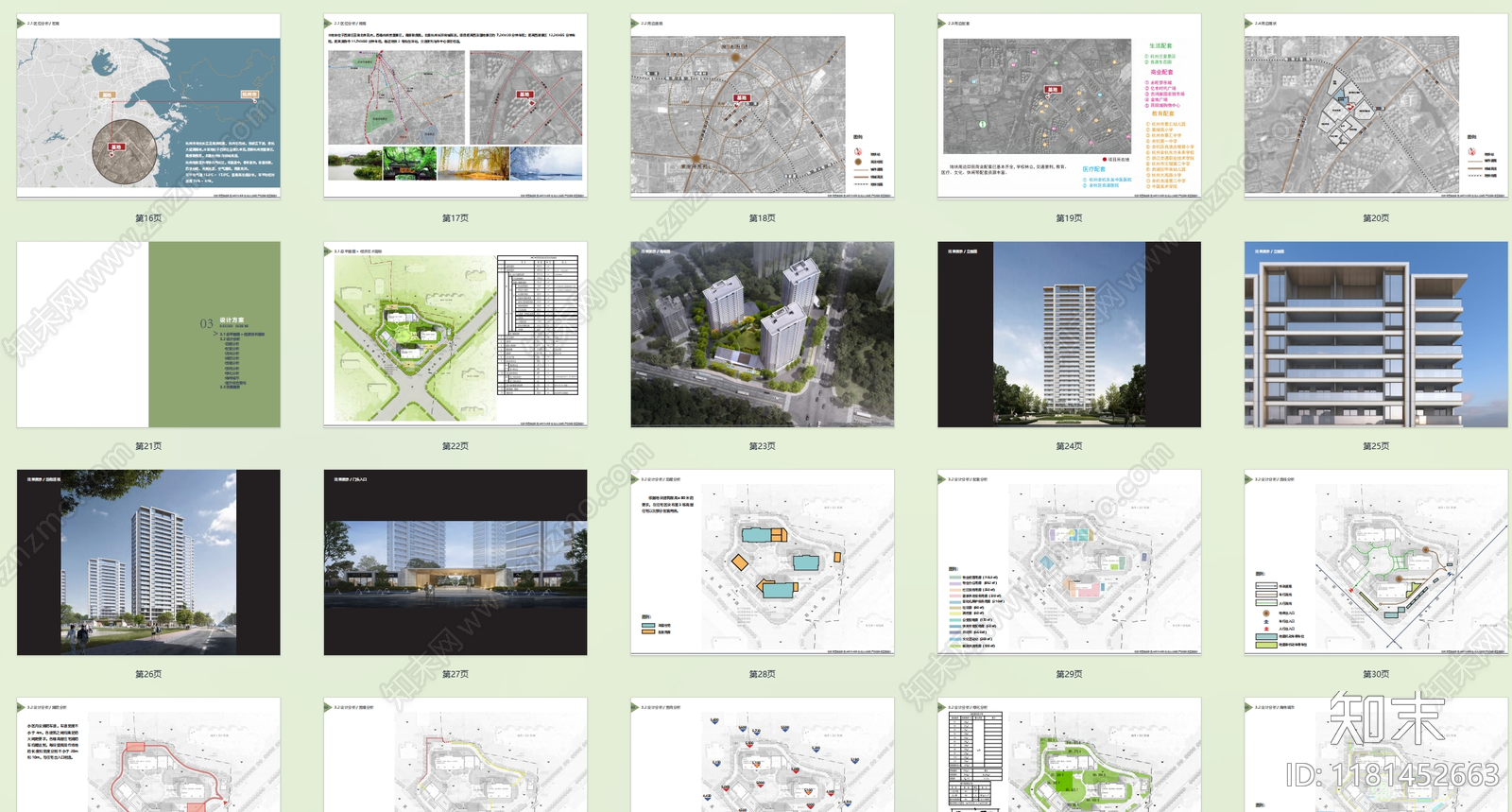This screenshot has width=1512, height=812.
Task: Open the red fire-lane diagram thumbnail in bottom row
Action: (148, 754)
